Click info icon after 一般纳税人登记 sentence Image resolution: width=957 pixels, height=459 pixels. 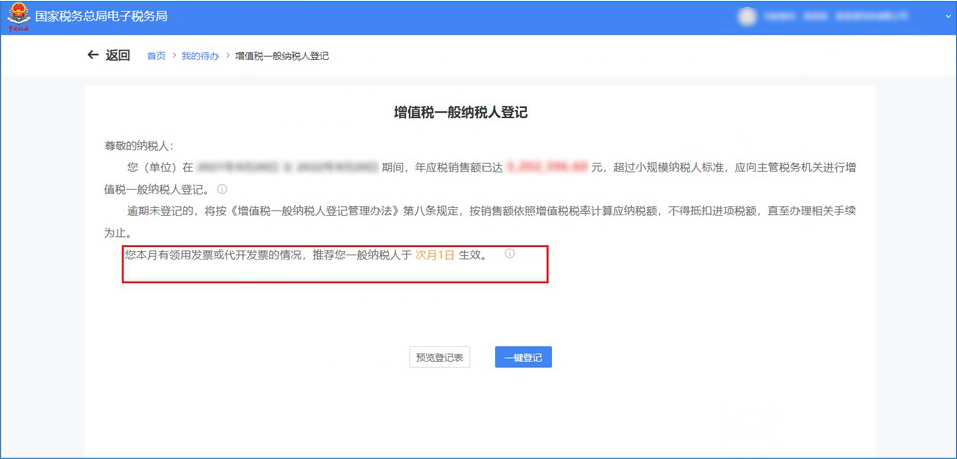tap(222, 189)
